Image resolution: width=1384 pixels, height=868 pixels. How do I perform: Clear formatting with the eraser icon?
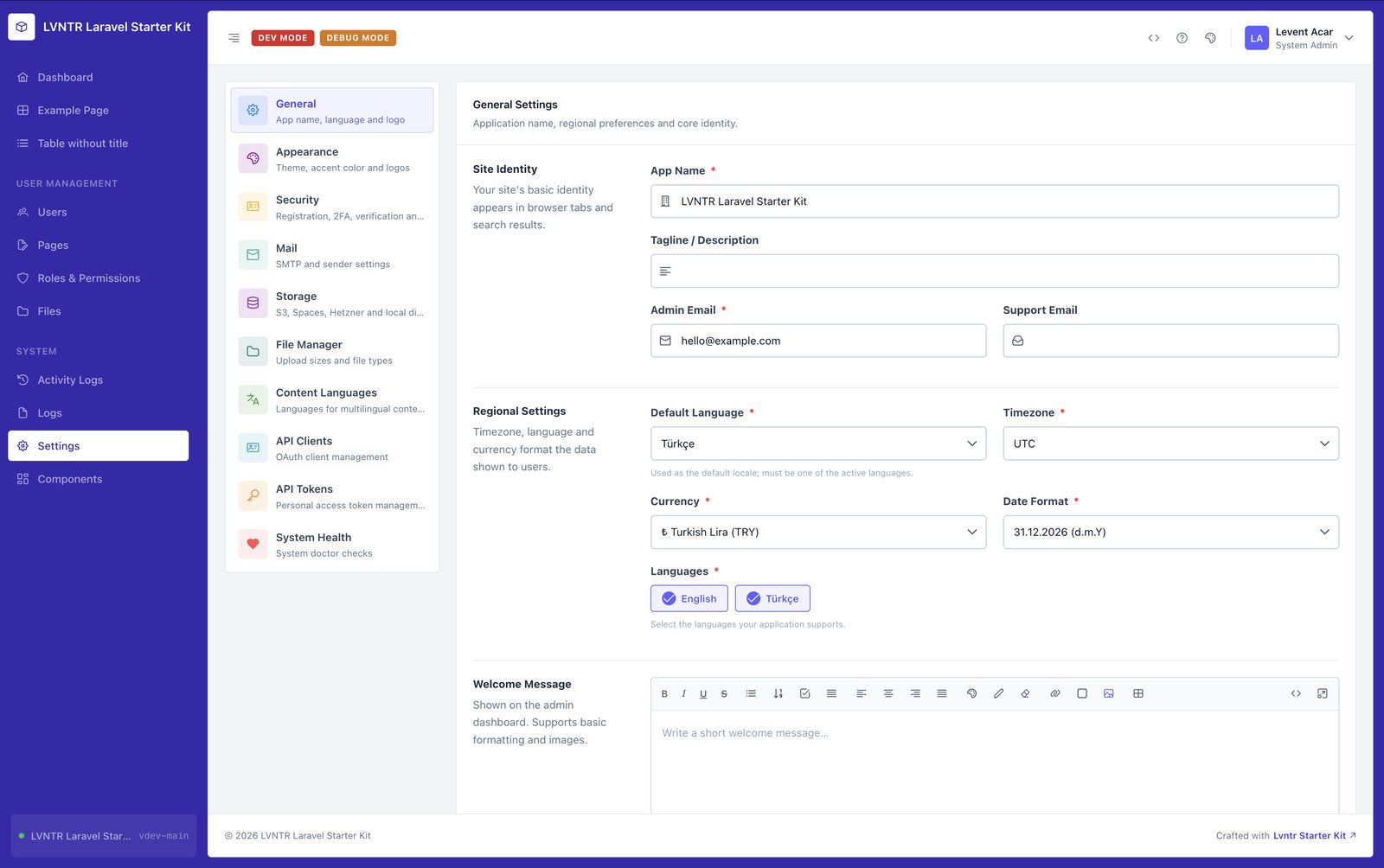(x=1025, y=693)
